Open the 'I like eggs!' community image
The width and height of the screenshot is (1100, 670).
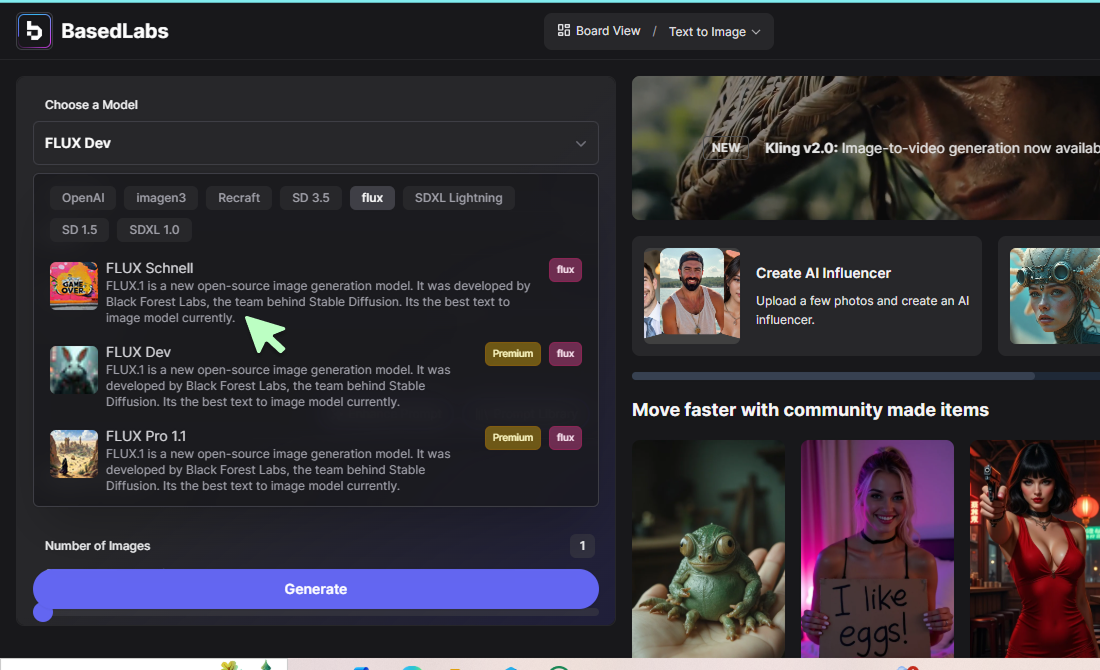pos(878,549)
